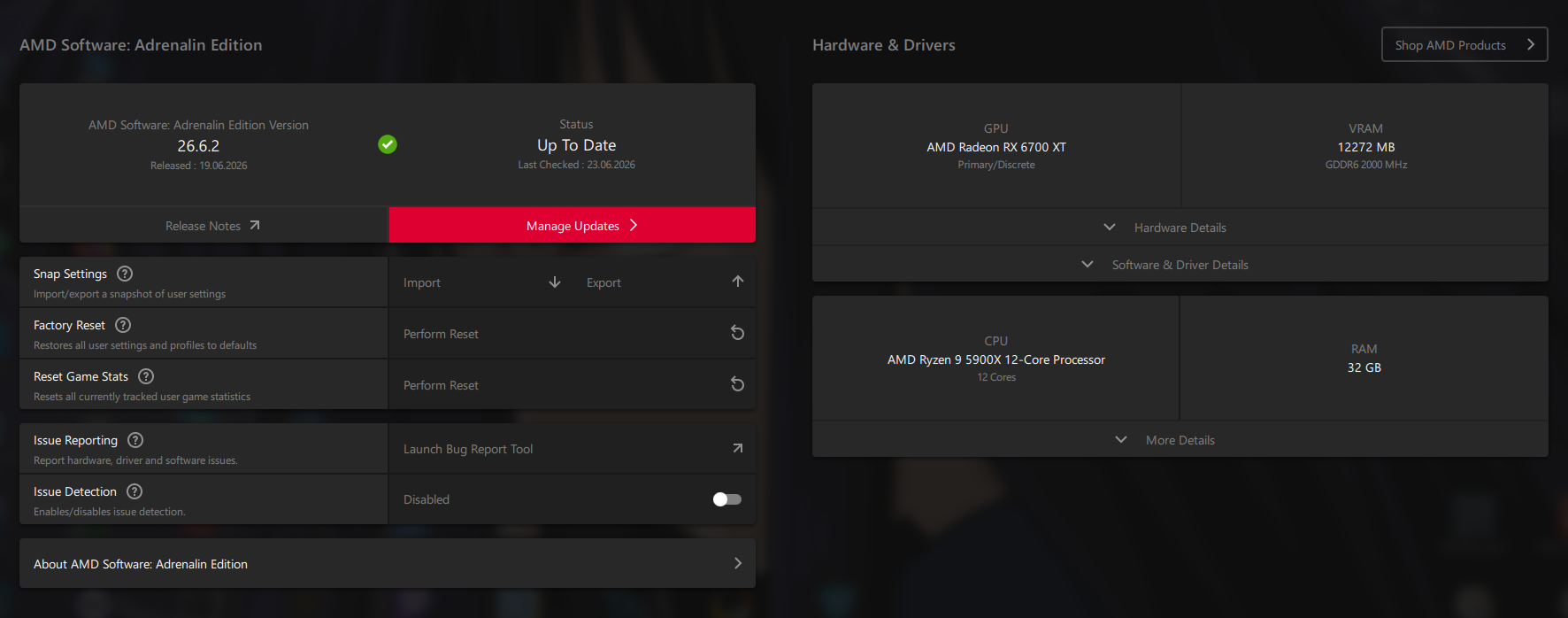This screenshot has height=618, width=1568.
Task: Click the help icon next to Reset Game Stats
Action: point(146,376)
